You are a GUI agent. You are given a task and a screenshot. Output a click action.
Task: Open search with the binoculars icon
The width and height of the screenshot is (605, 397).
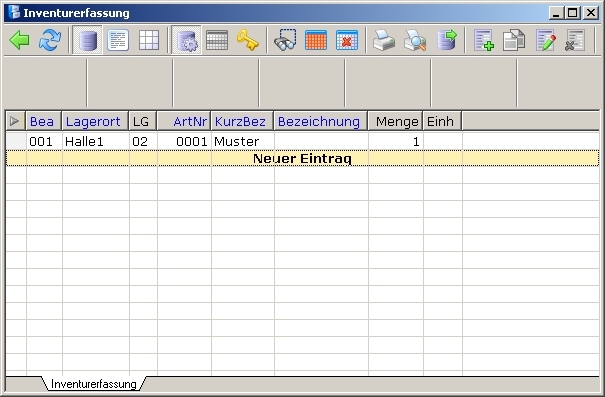[x=285, y=40]
